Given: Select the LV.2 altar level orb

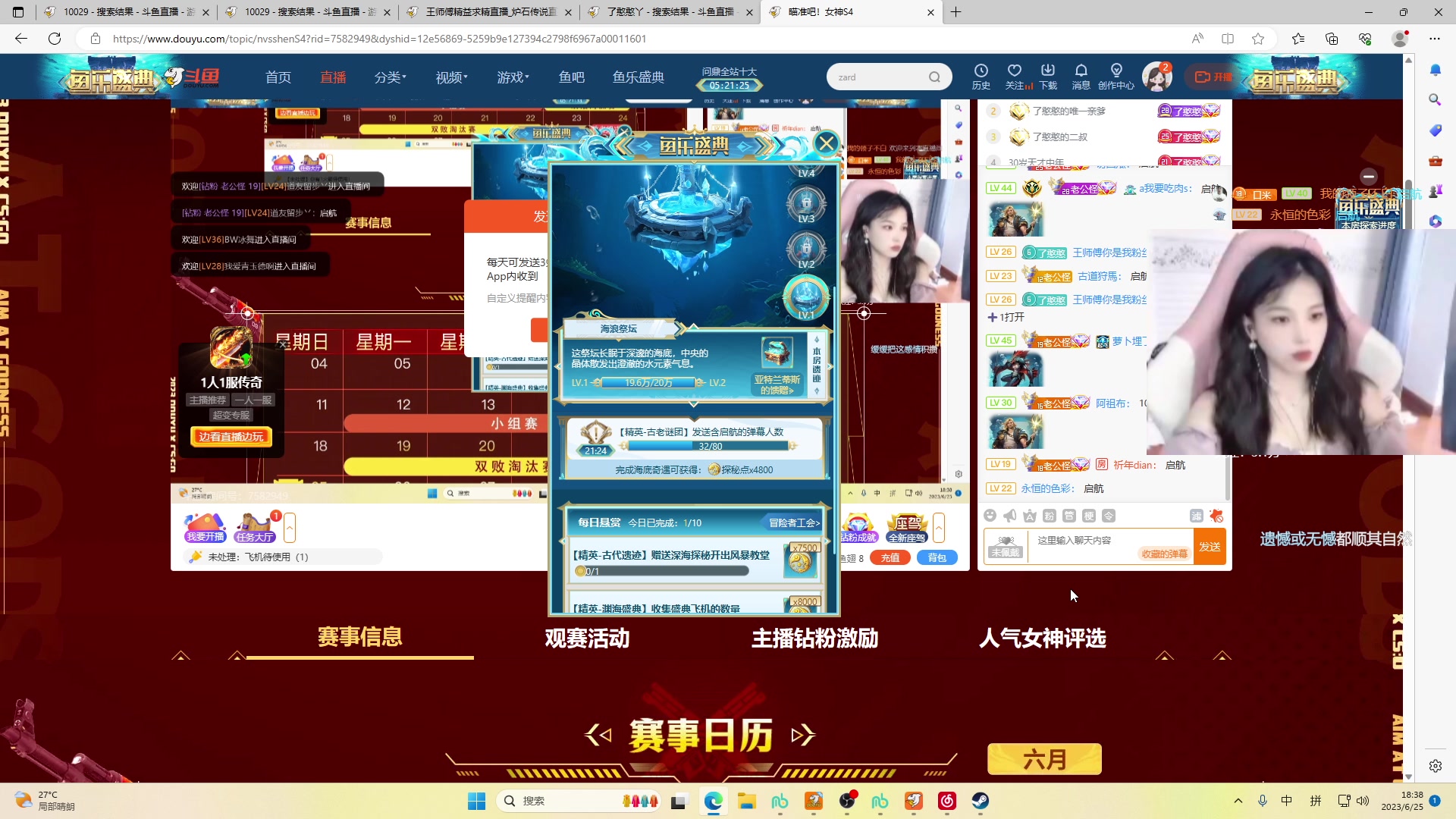Looking at the screenshot, I should [x=806, y=250].
